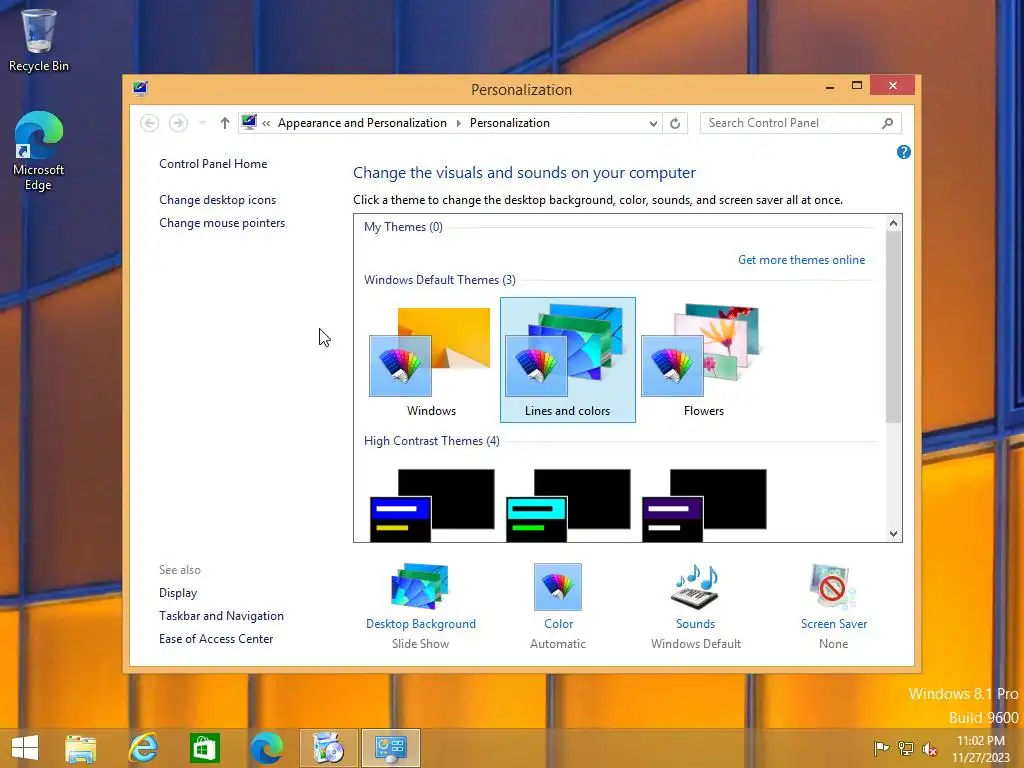The width and height of the screenshot is (1024, 768).
Task: Maximize the Personalization window
Action: (x=857, y=86)
